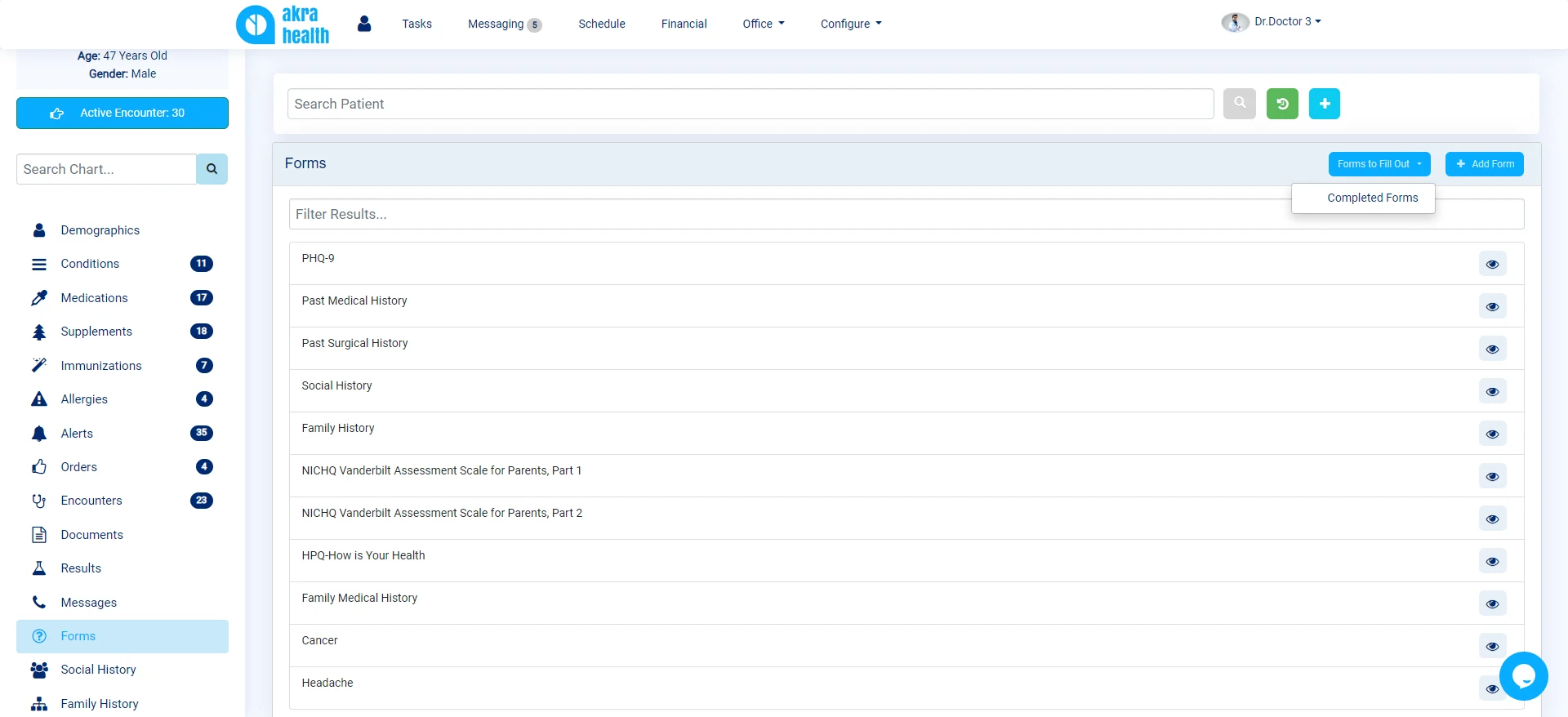
Task: Preview the Cancer form with eye icon
Action: pyautogui.click(x=1492, y=646)
